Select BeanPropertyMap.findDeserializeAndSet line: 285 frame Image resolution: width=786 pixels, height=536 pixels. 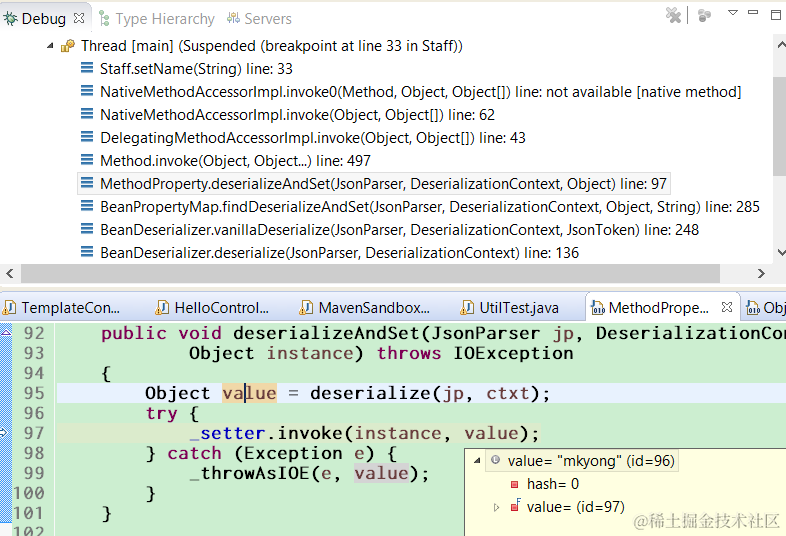coord(430,207)
